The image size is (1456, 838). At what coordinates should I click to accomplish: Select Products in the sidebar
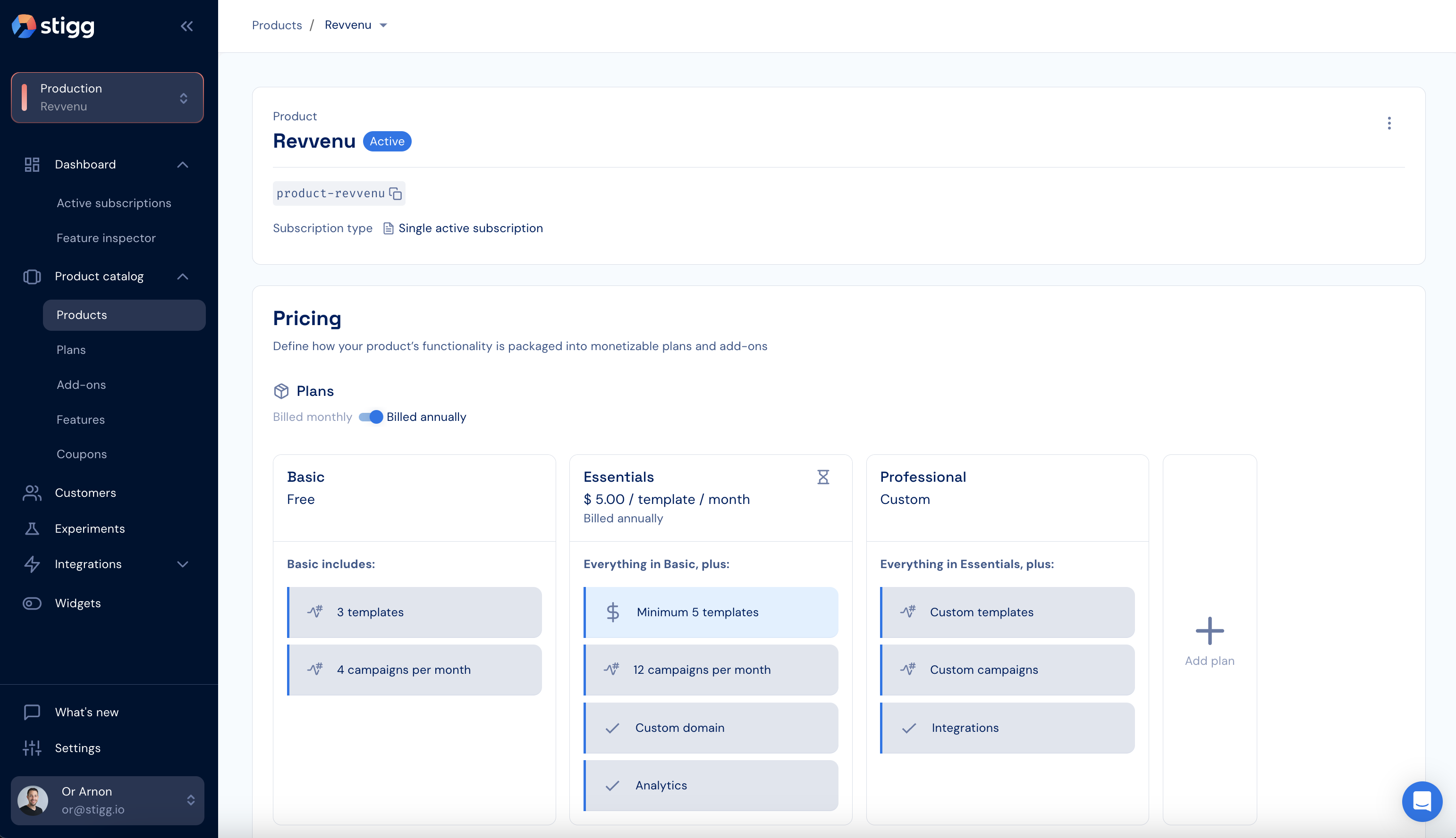coord(124,315)
